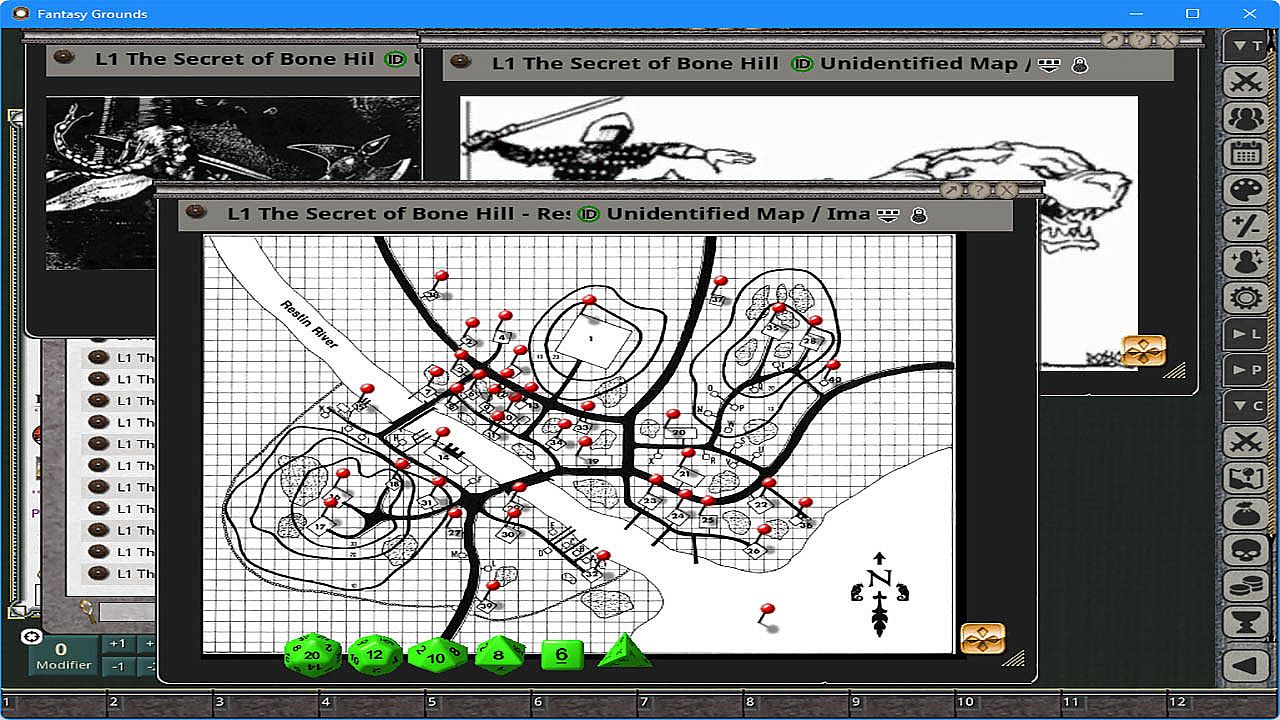Pick the green d12 die
The height and width of the screenshot is (720, 1280).
click(x=374, y=654)
